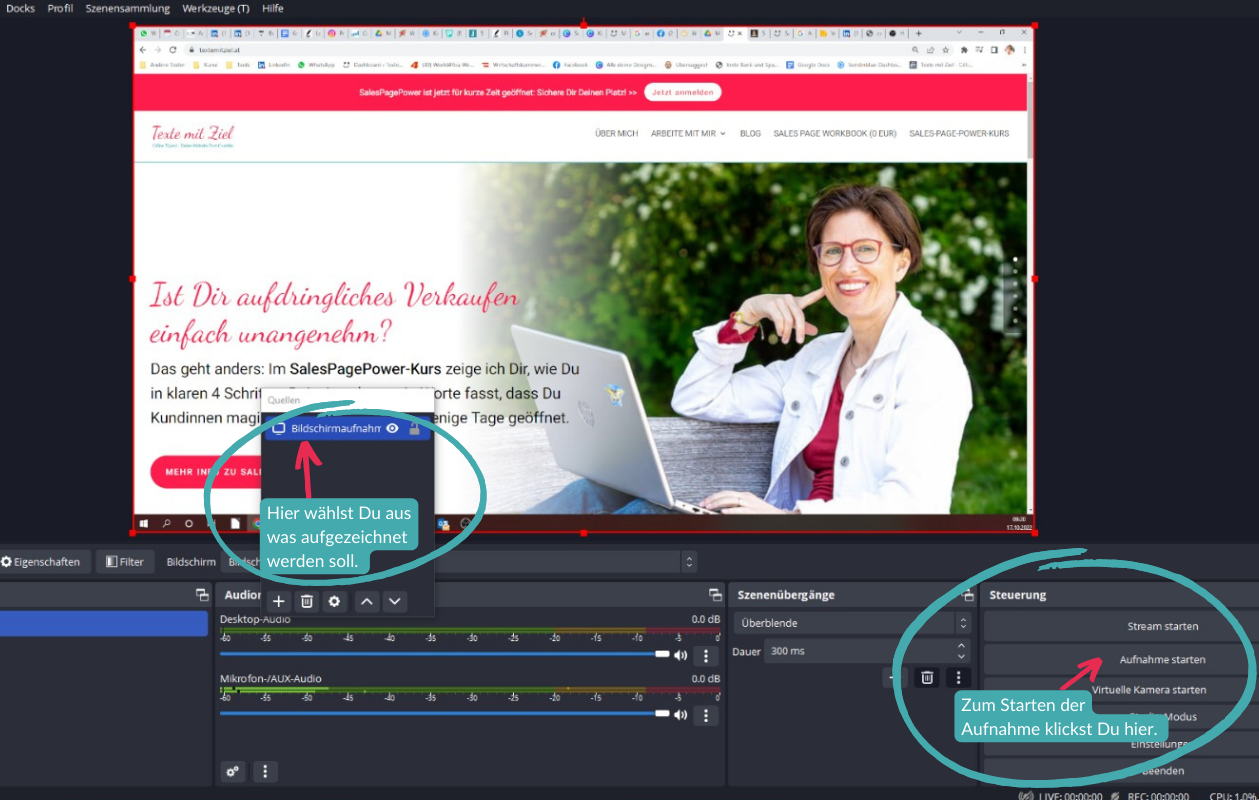The height and width of the screenshot is (800, 1259).
Task: Click the Stream starten button
Action: [1162, 626]
